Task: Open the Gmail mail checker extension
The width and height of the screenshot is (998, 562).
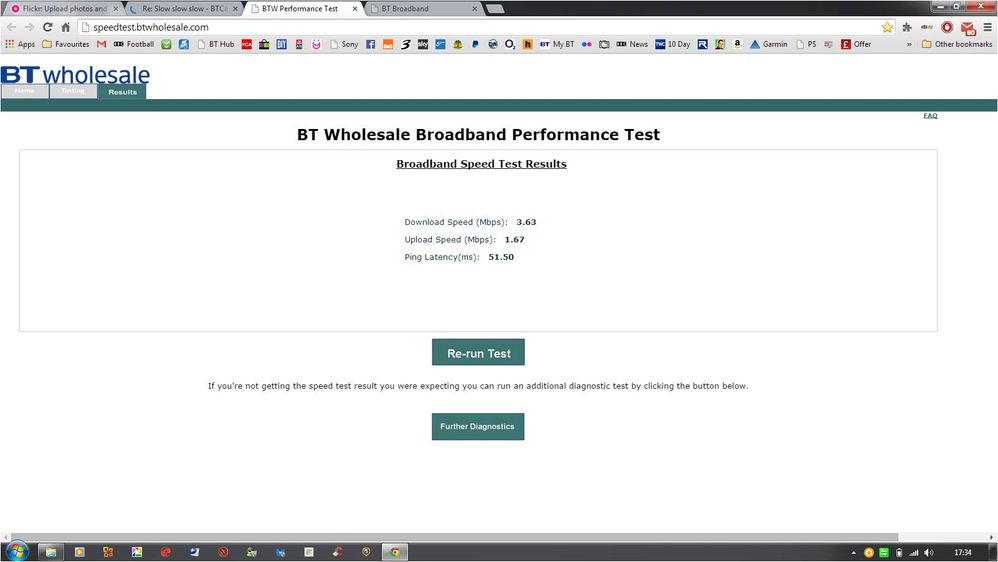Action: coord(967,28)
